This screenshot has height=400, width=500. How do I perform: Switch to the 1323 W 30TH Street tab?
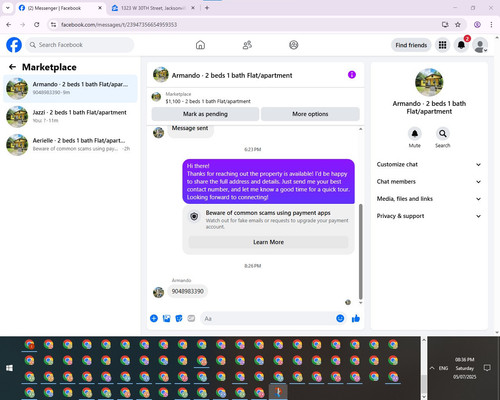click(x=153, y=8)
